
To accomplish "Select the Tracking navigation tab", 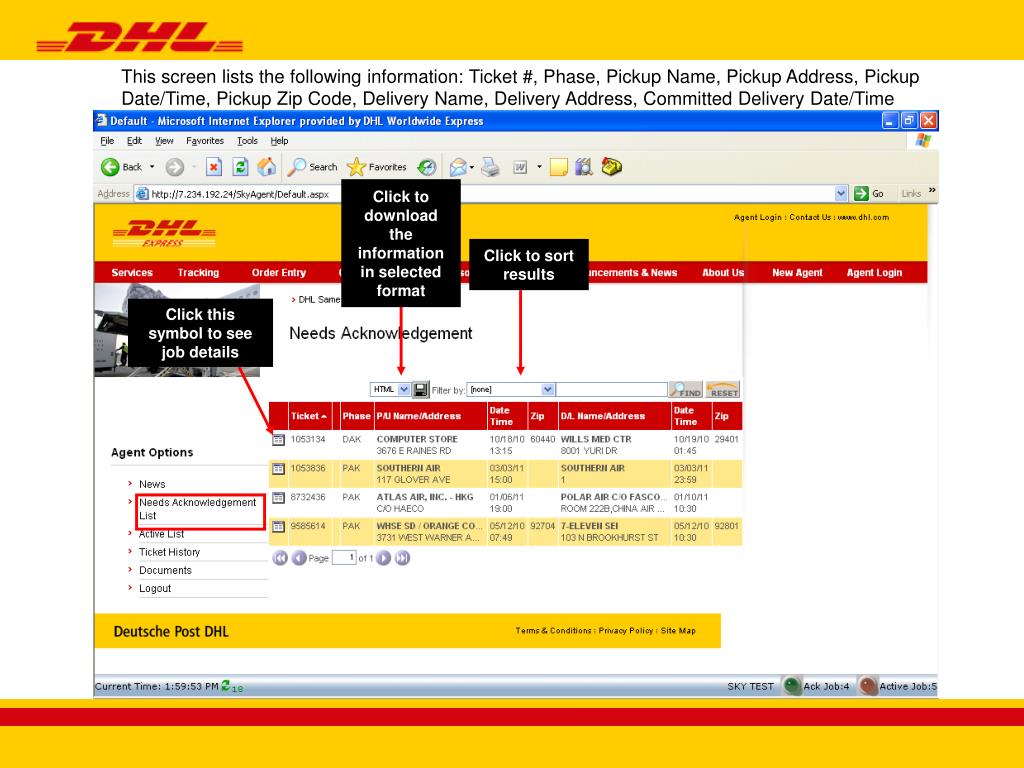I will (x=198, y=273).
